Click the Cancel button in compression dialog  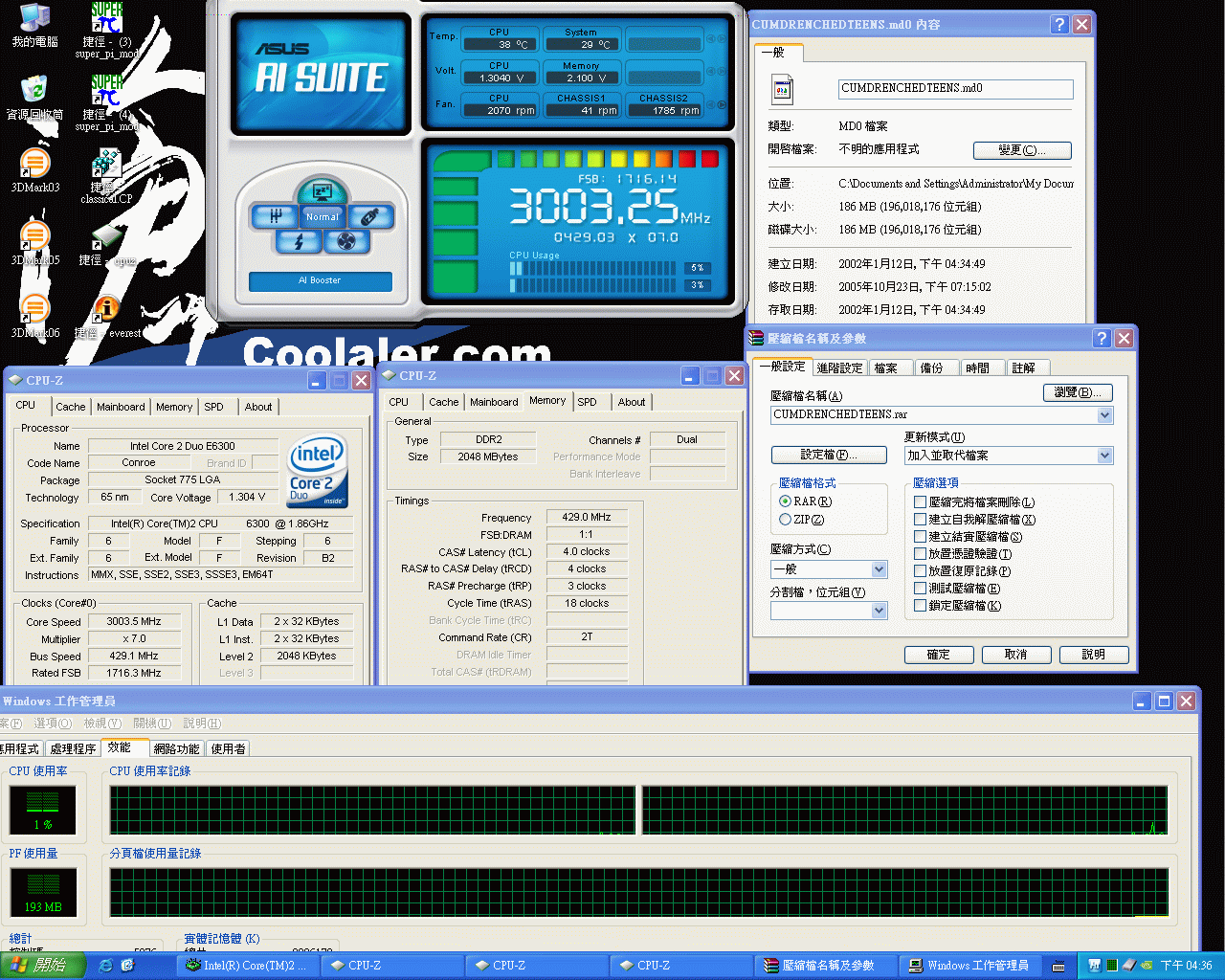1016,655
